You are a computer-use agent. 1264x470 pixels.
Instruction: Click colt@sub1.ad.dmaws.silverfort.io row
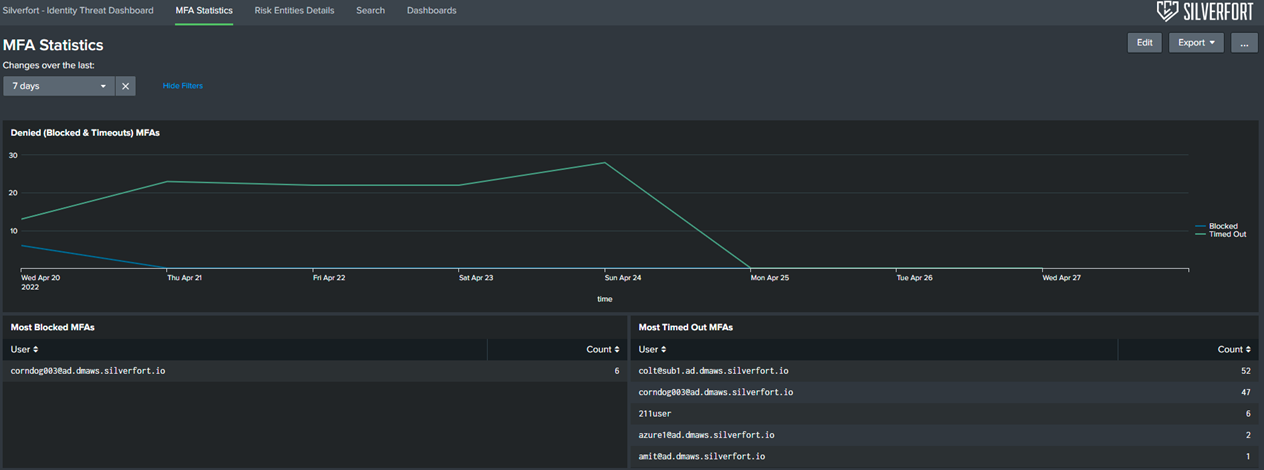pyautogui.click(x=945, y=371)
